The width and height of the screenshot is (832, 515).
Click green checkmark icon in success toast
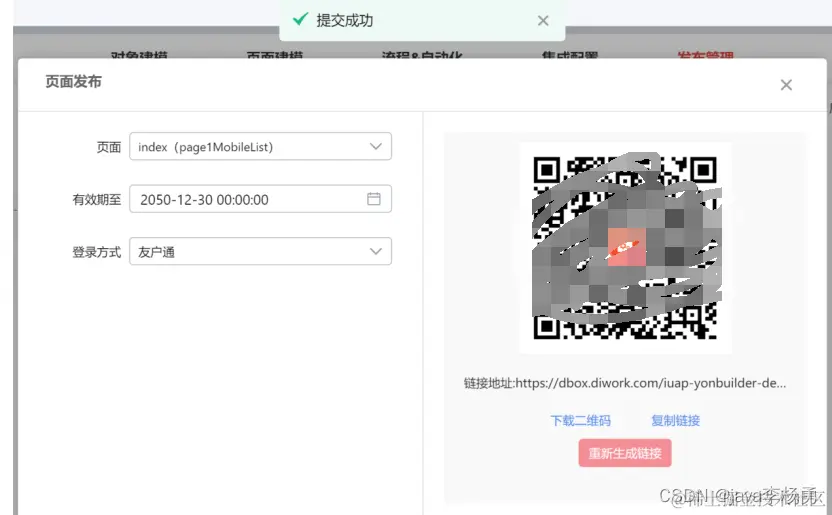tap(300, 20)
